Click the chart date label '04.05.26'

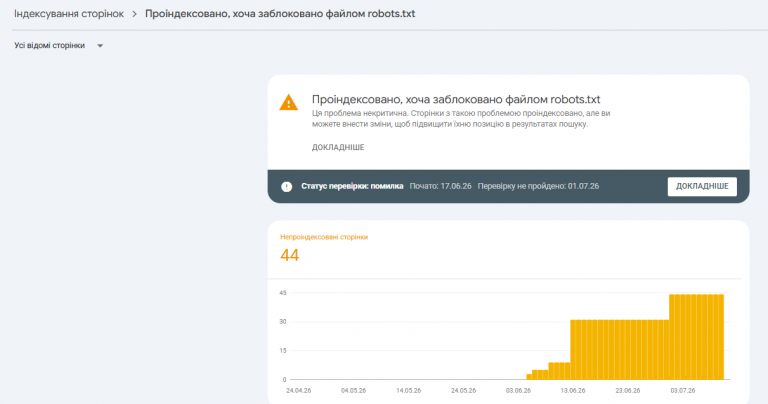(354, 391)
